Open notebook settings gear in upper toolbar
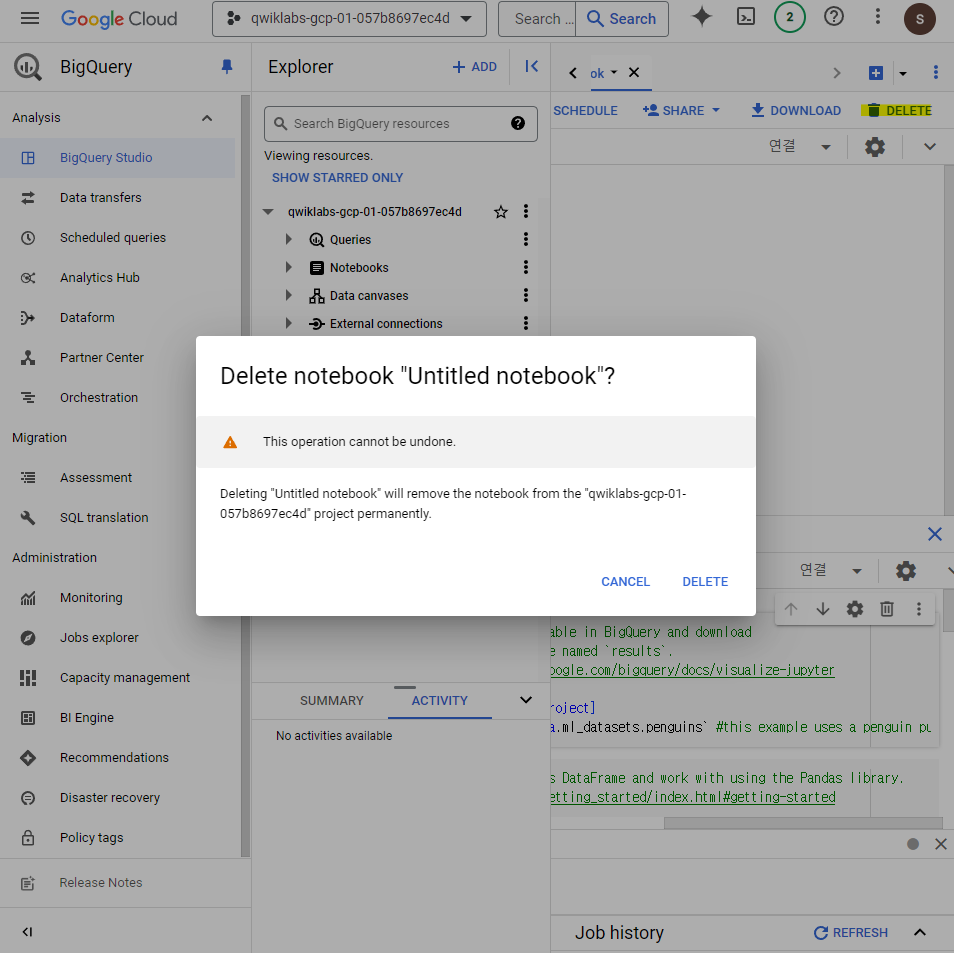Screen dimensions: 954x953 tap(874, 147)
